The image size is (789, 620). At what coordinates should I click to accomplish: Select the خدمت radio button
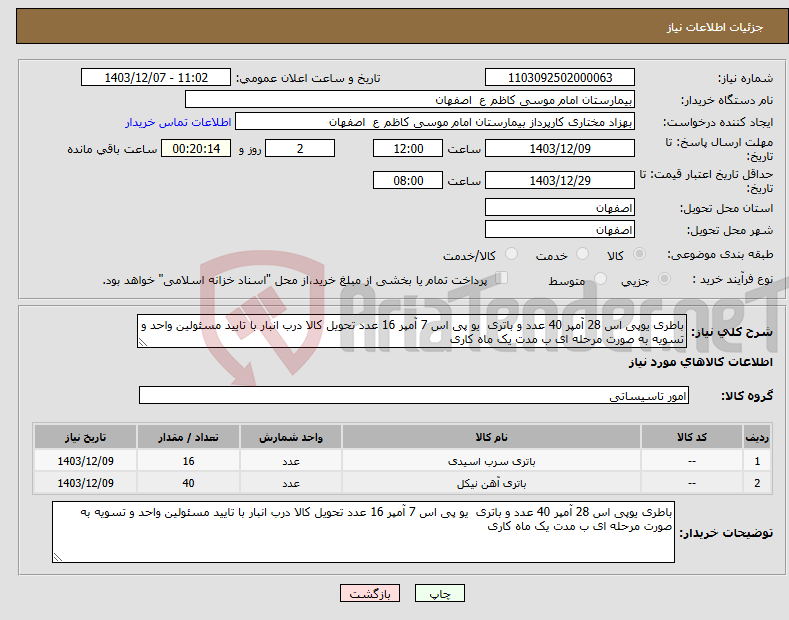tap(582, 254)
